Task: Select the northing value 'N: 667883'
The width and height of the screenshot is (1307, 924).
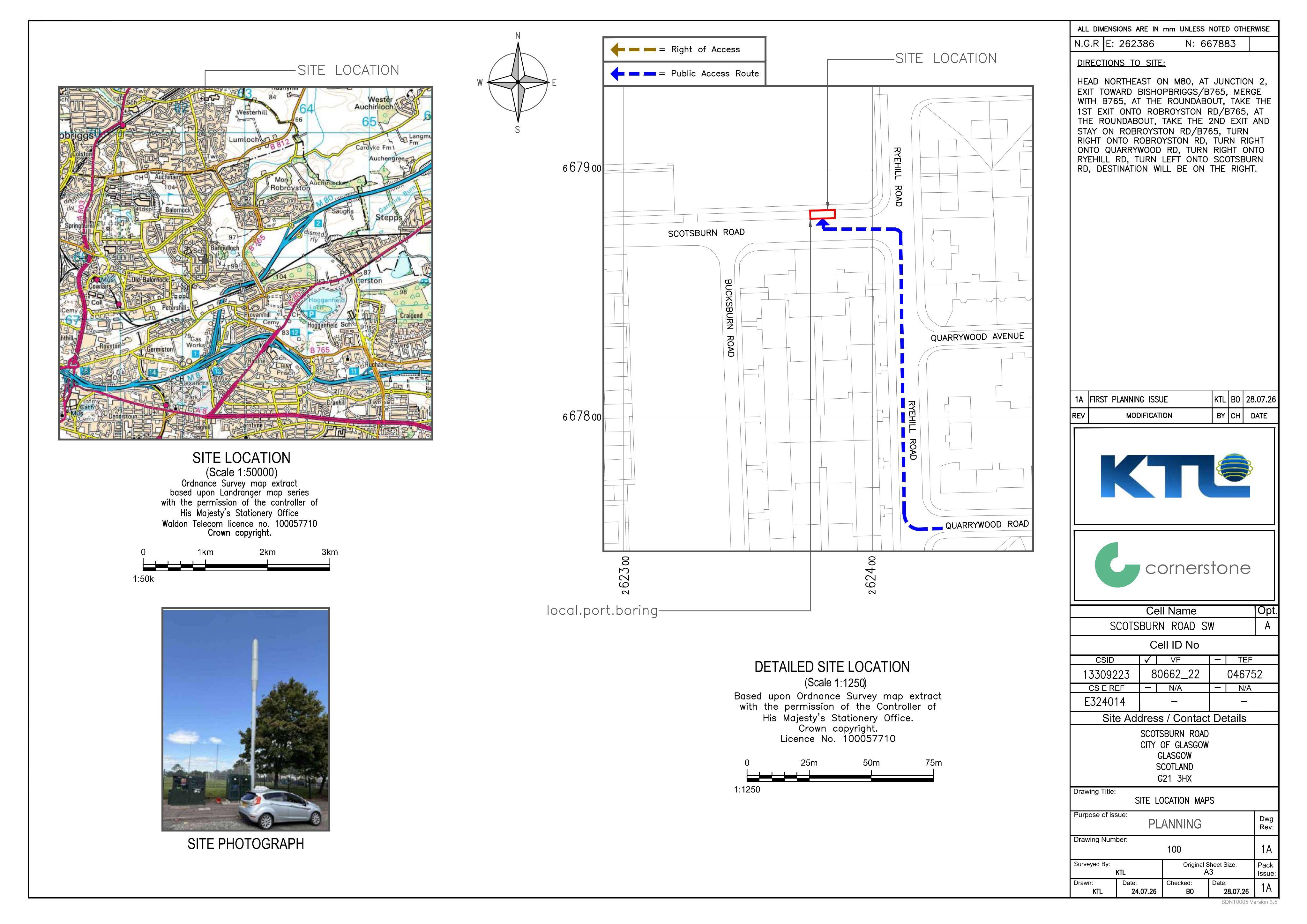Action: tap(1210, 44)
